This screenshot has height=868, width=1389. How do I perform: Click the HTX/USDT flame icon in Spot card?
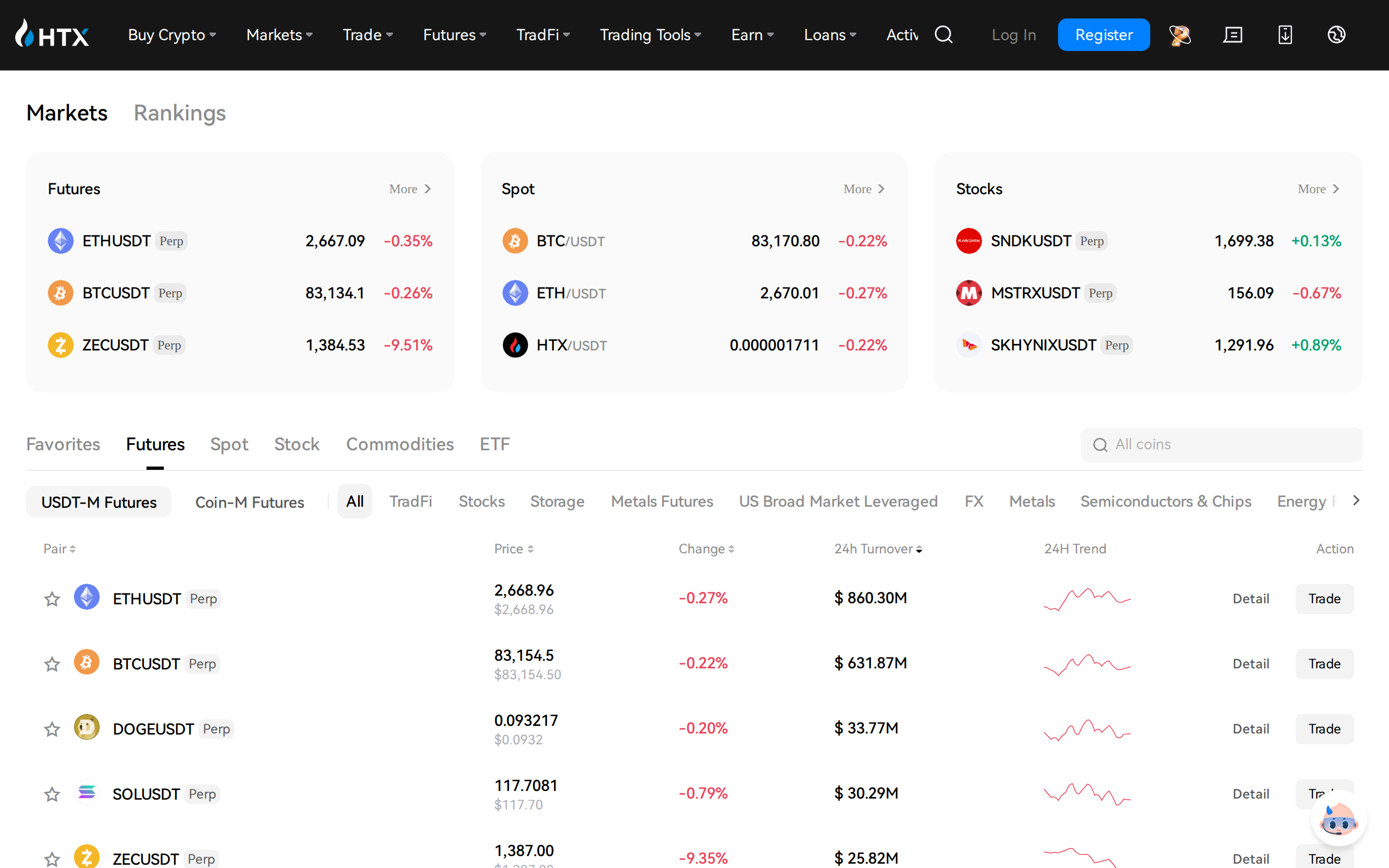[515, 345]
